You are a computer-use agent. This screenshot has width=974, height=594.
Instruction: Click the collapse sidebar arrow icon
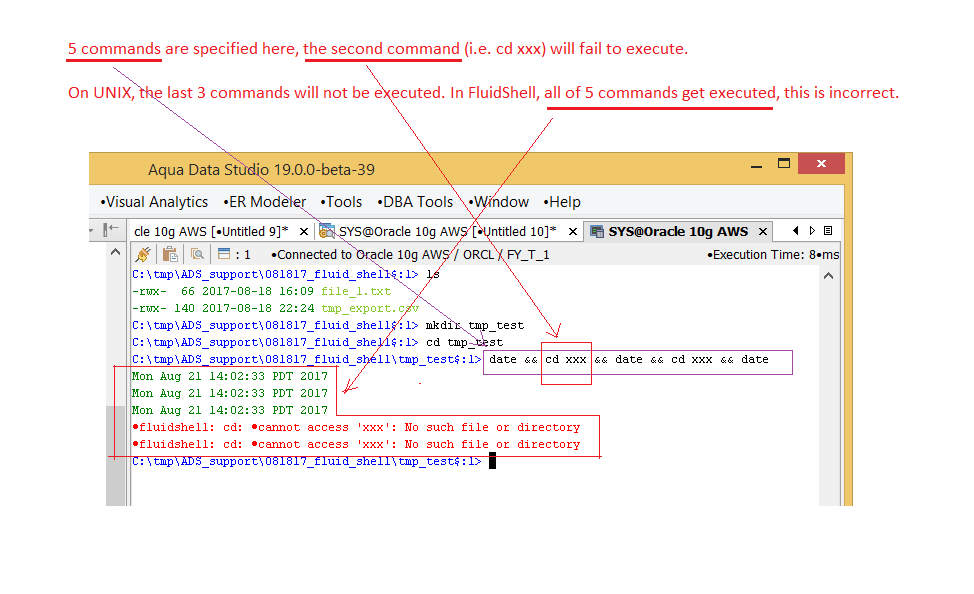point(111,230)
